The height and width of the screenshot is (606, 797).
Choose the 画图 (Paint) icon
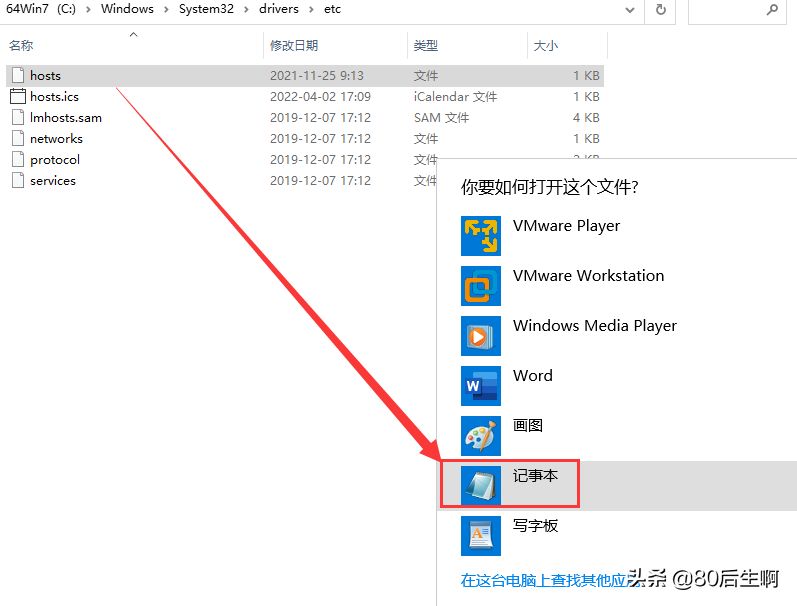pos(480,436)
